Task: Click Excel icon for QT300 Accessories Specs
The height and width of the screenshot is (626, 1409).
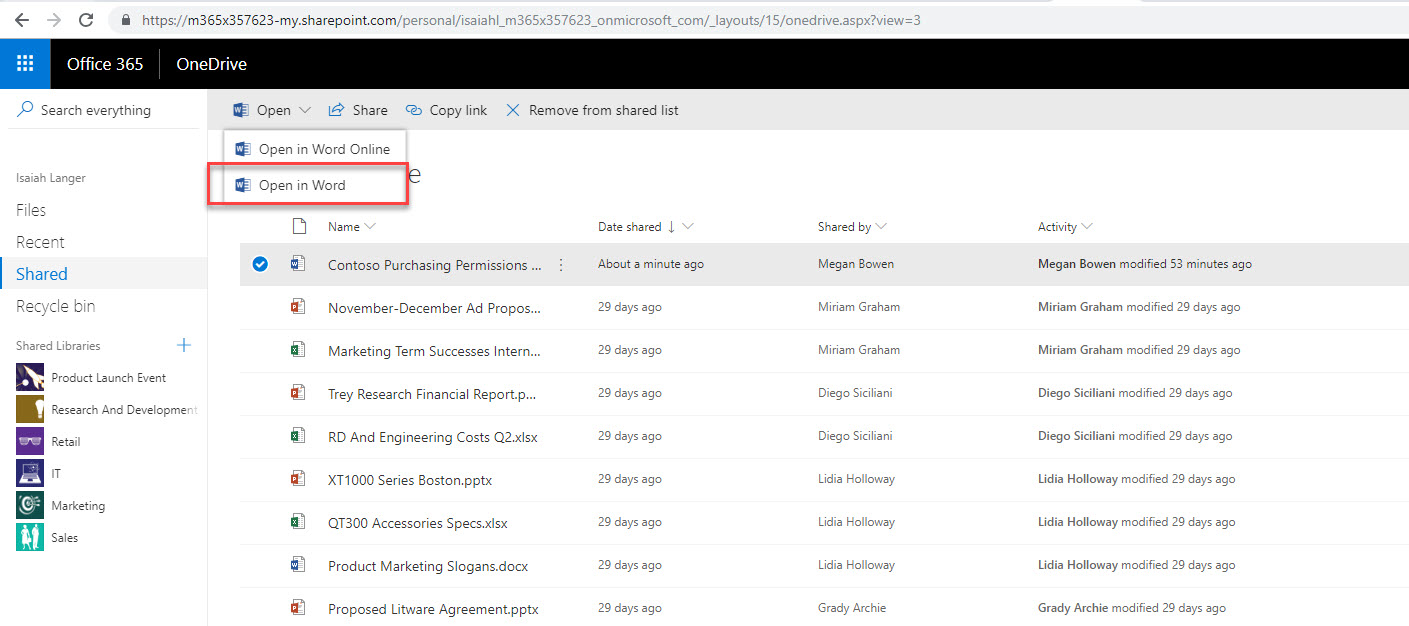Action: point(297,522)
